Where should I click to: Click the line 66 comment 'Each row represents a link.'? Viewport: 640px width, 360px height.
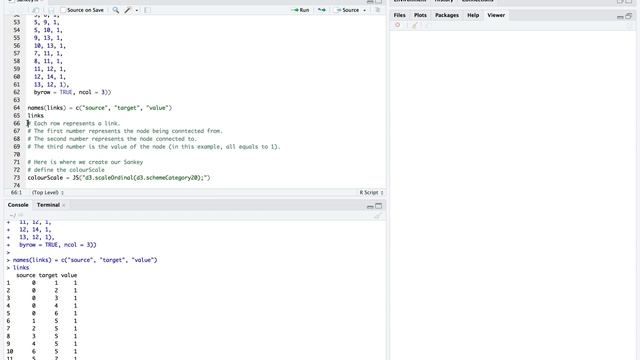point(74,123)
